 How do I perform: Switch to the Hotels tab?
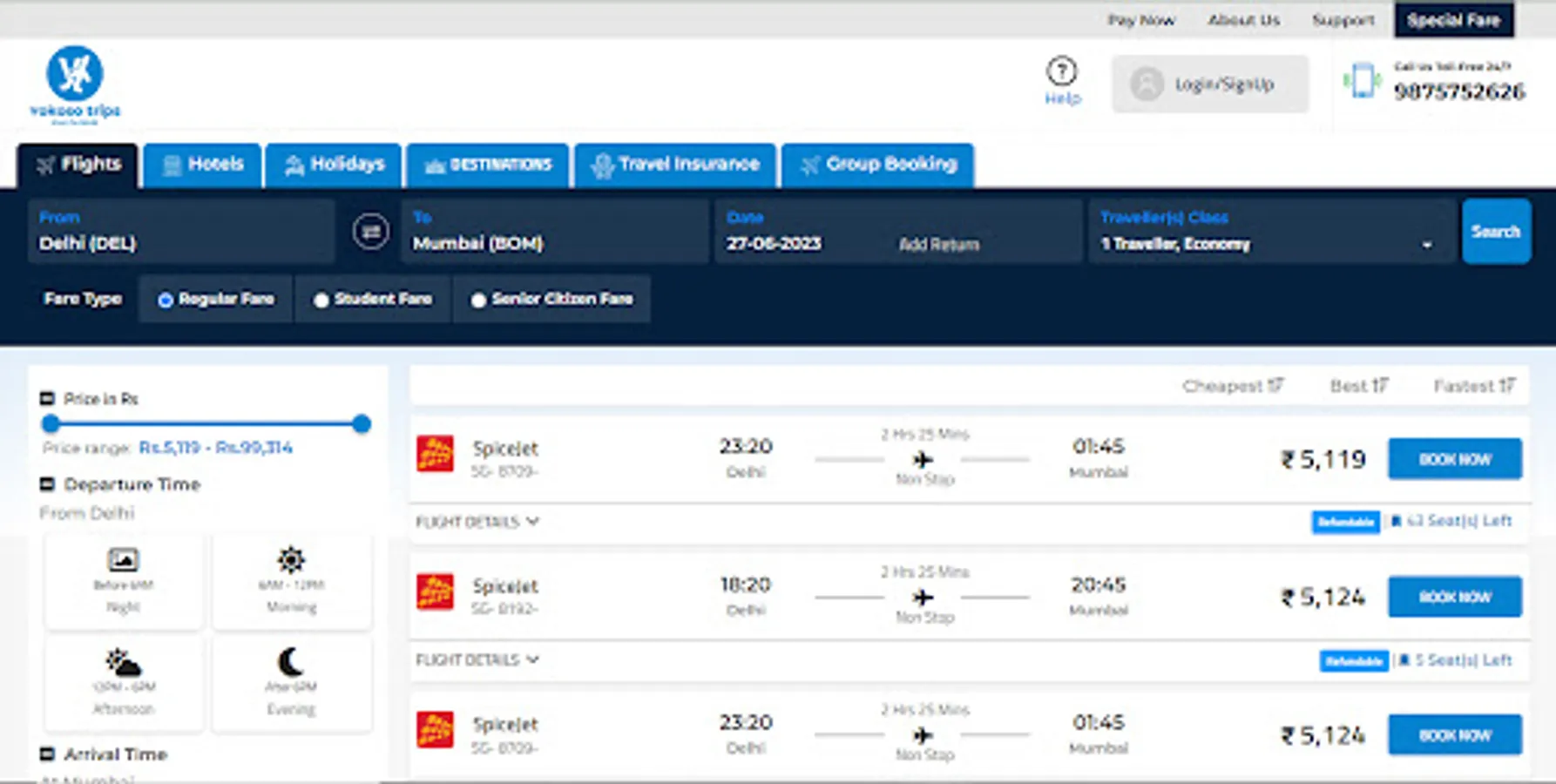click(202, 165)
